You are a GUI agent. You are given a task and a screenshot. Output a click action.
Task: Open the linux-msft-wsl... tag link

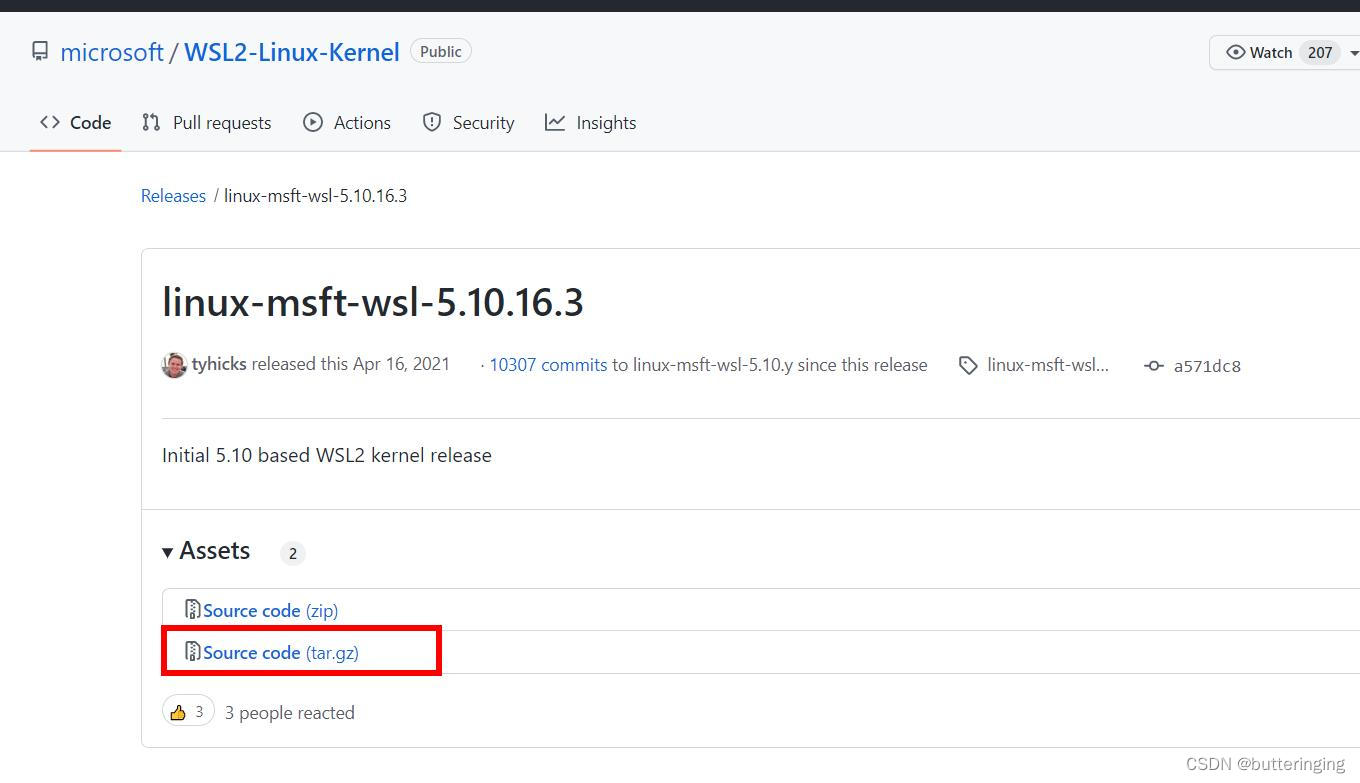pos(1047,365)
